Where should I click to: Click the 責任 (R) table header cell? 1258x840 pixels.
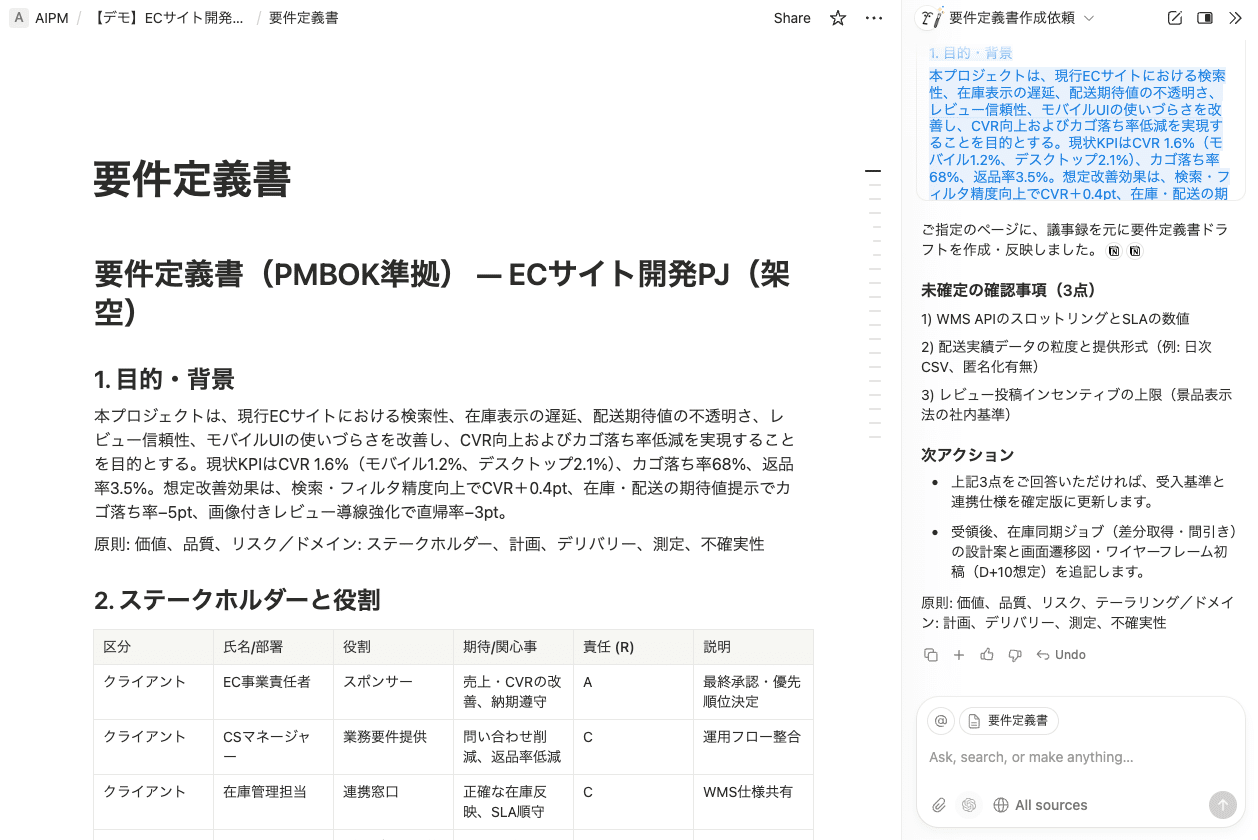pos(634,647)
